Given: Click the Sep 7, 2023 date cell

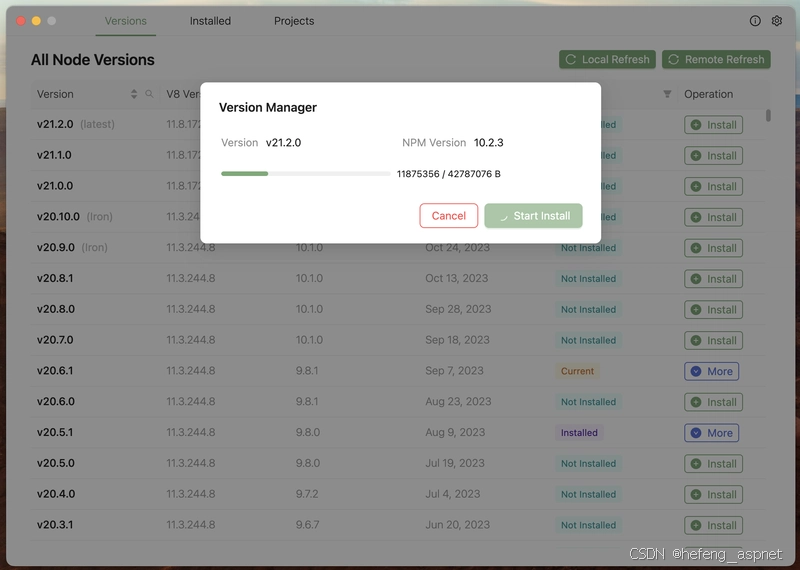Looking at the screenshot, I should [x=454, y=370].
